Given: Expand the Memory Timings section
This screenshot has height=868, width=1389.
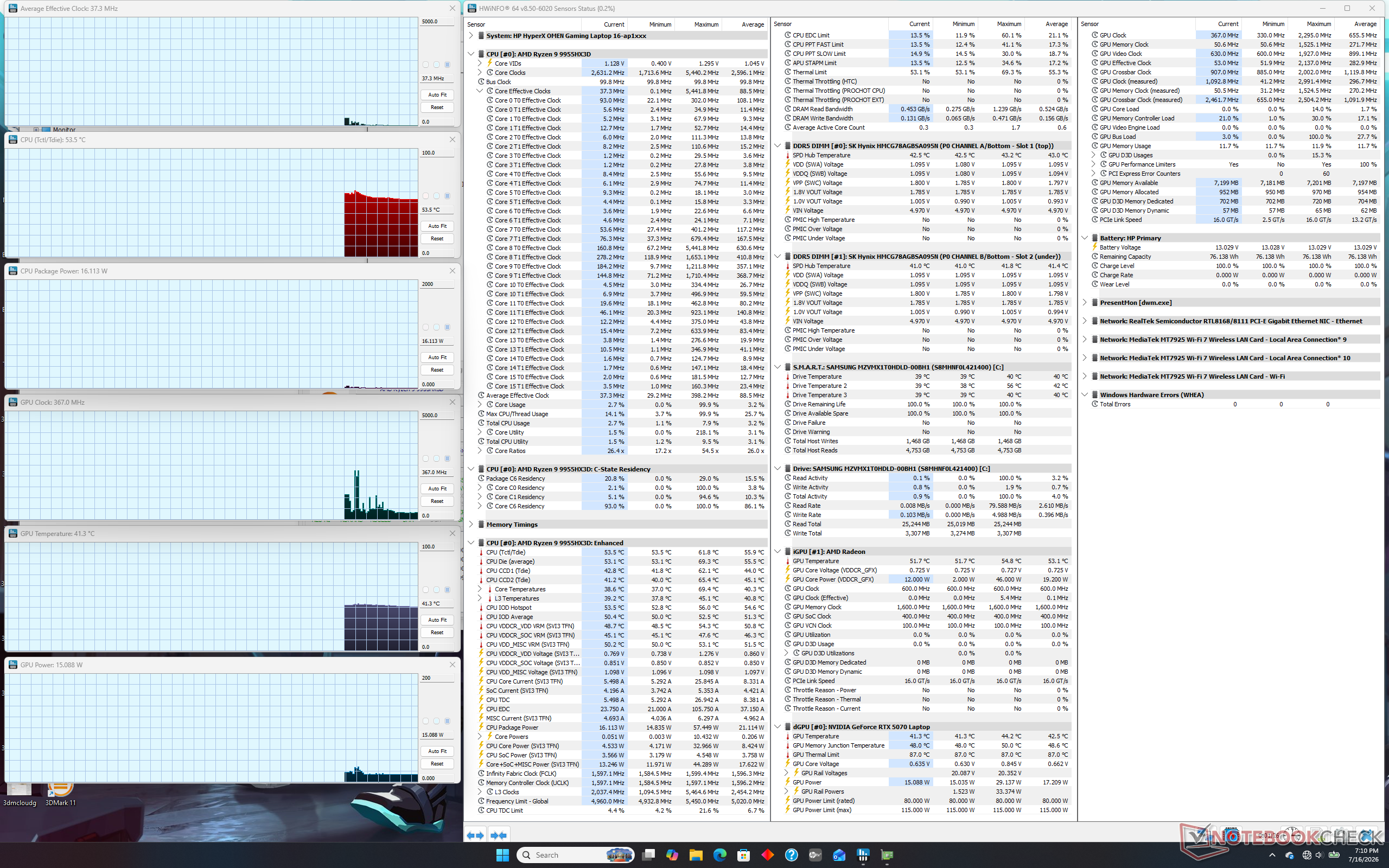Looking at the screenshot, I should click(471, 524).
